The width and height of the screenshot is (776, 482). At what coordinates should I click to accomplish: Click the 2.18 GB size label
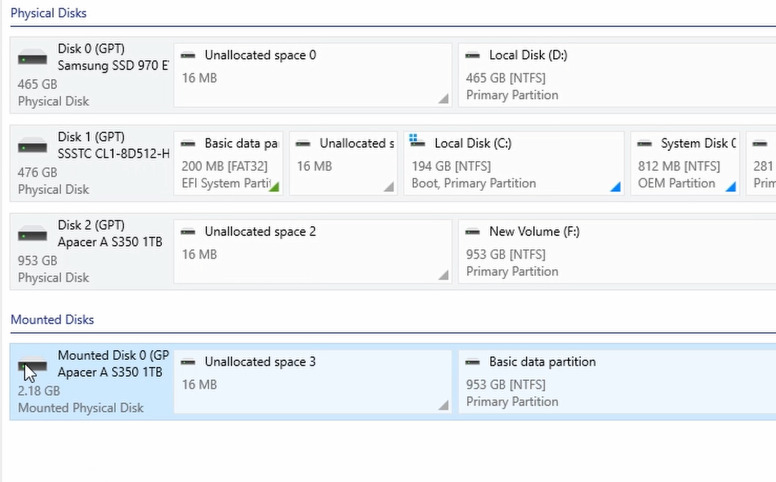point(39,391)
